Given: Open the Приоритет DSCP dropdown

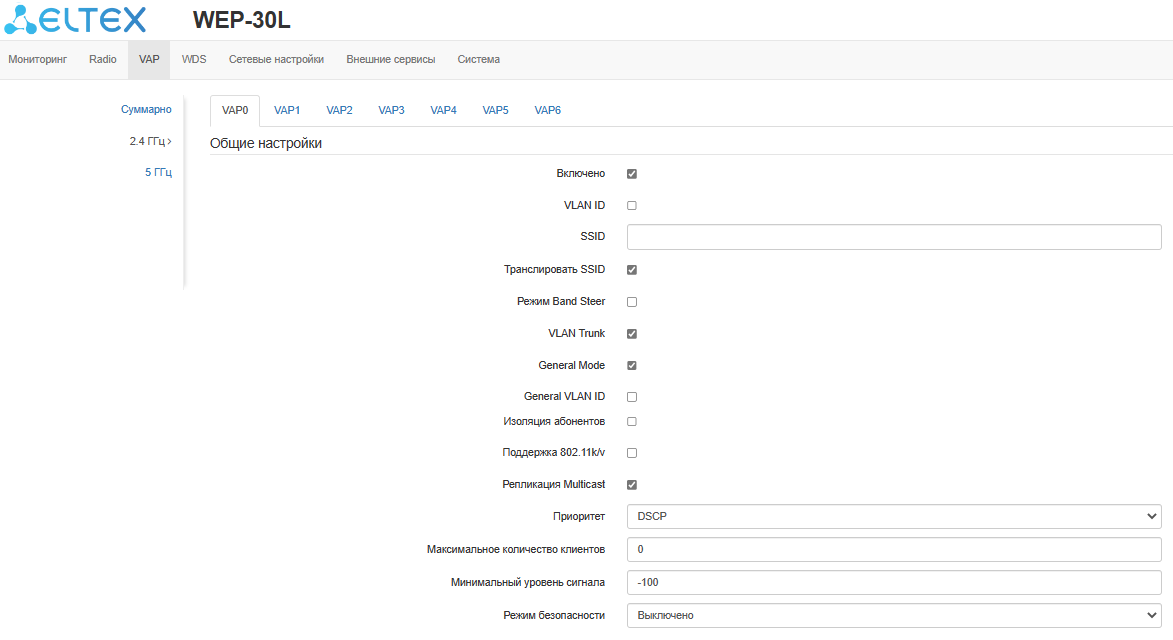Looking at the screenshot, I should coord(893,516).
